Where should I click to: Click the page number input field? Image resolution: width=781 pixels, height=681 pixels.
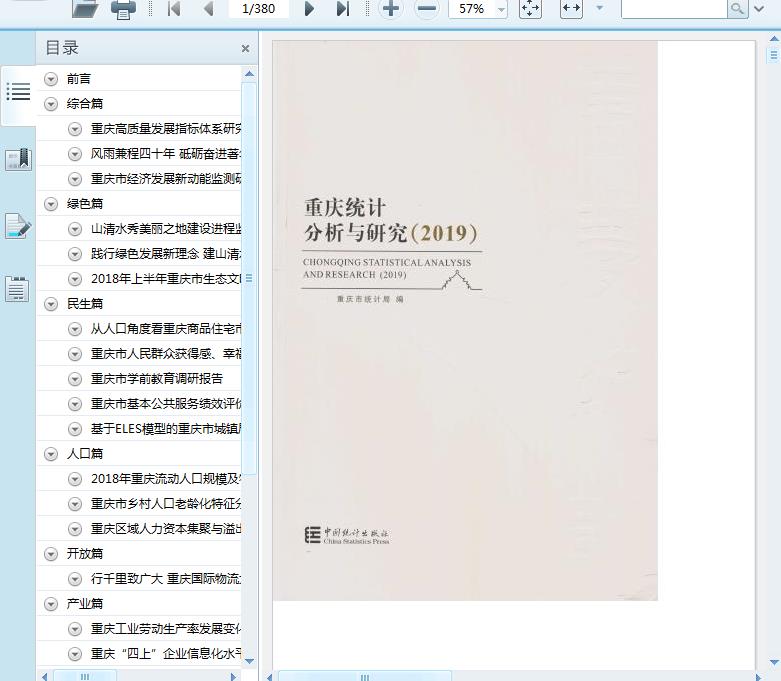click(x=259, y=9)
